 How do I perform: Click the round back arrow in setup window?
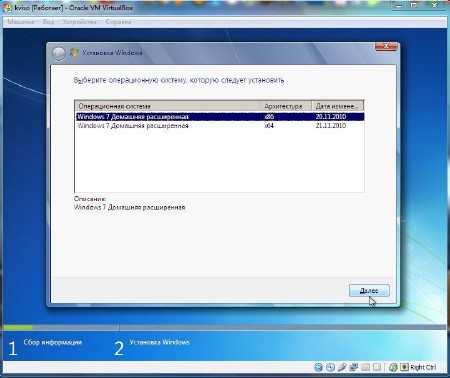[x=59, y=54]
